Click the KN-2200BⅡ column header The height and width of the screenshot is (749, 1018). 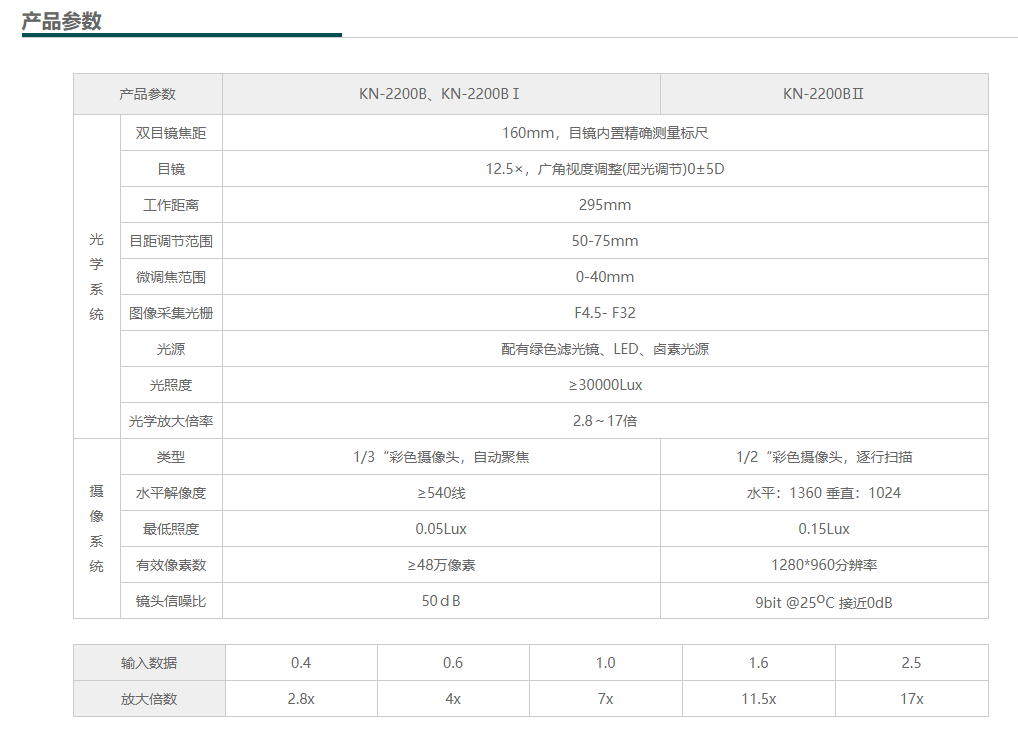pos(823,94)
